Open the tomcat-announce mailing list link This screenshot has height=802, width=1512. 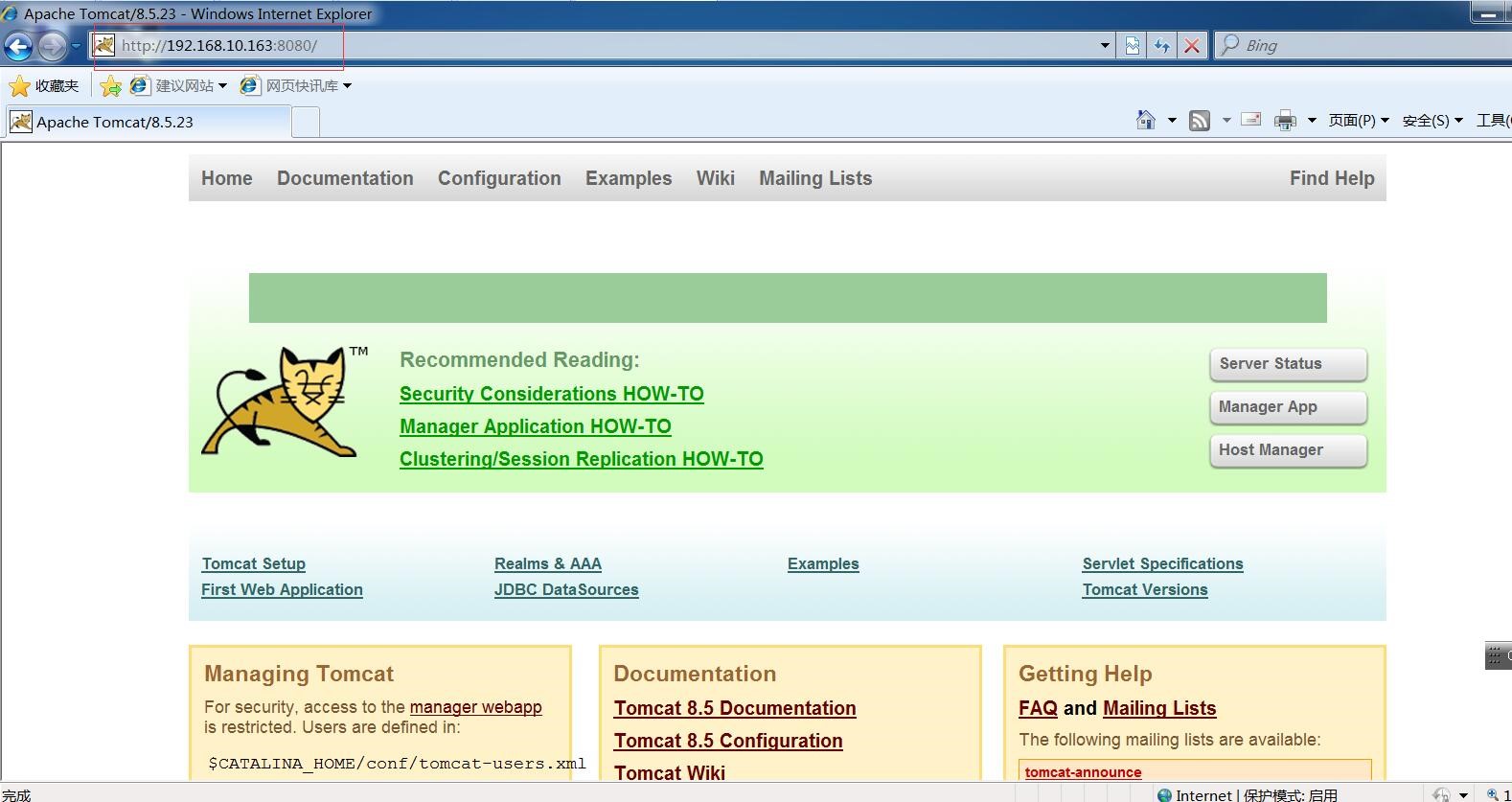coord(1083,772)
